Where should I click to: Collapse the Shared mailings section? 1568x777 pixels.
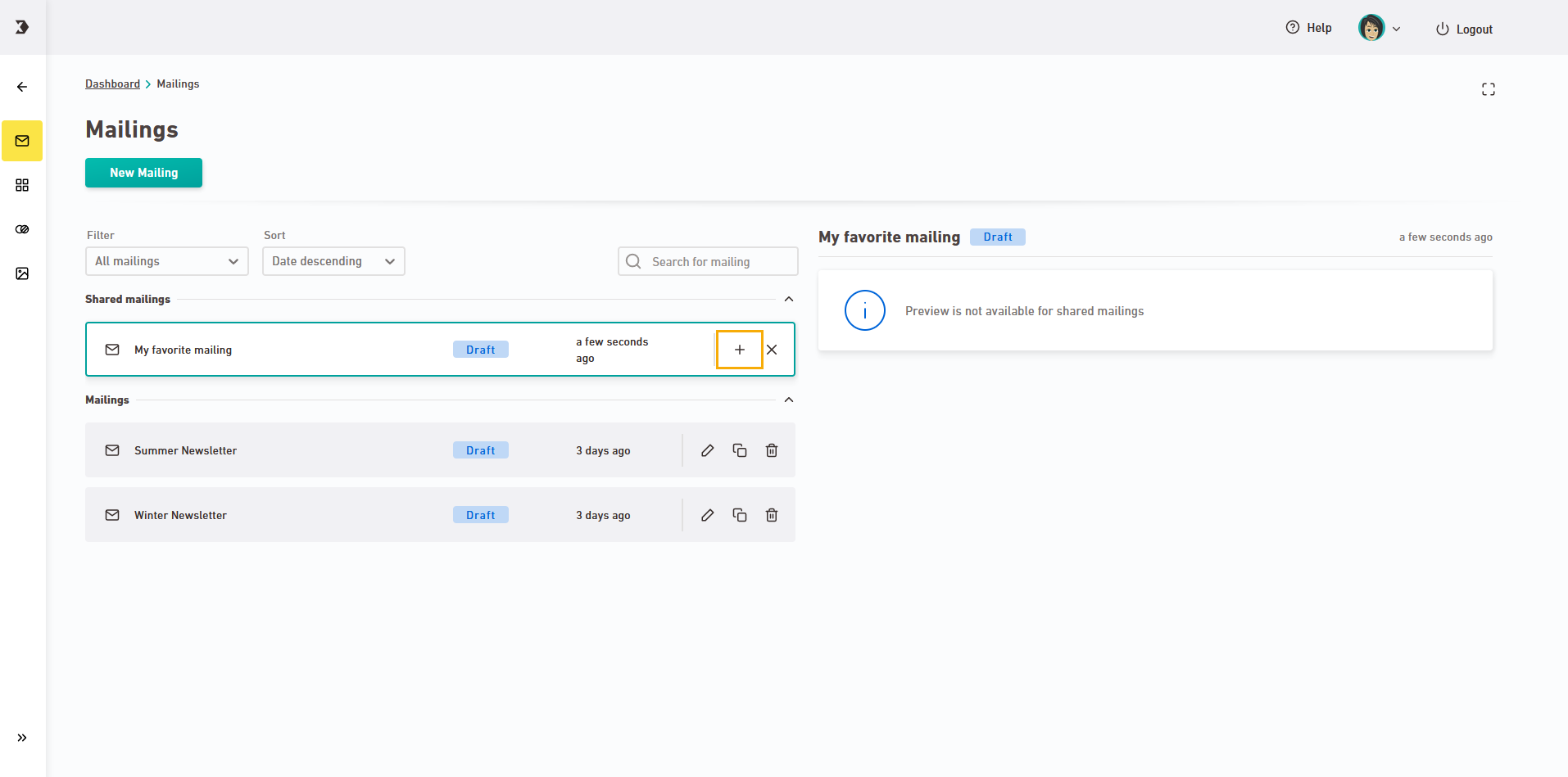pyautogui.click(x=788, y=299)
